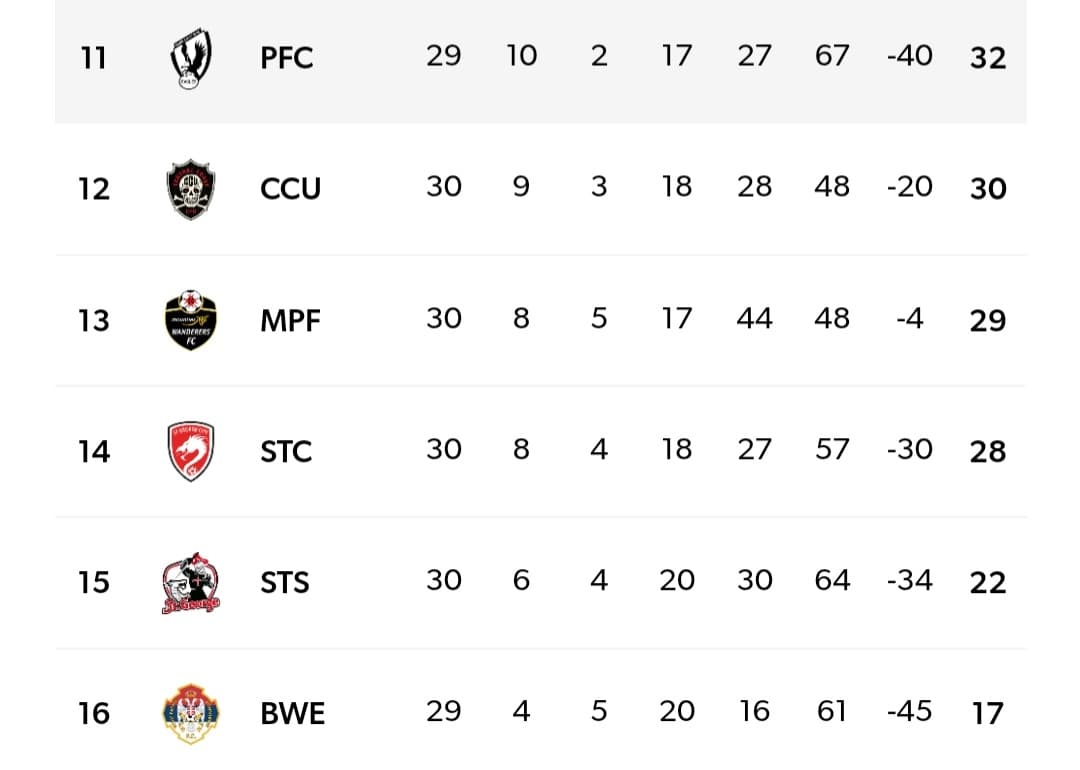Click rank number 16 at the bottom
1080x770 pixels.
pyautogui.click(x=93, y=713)
